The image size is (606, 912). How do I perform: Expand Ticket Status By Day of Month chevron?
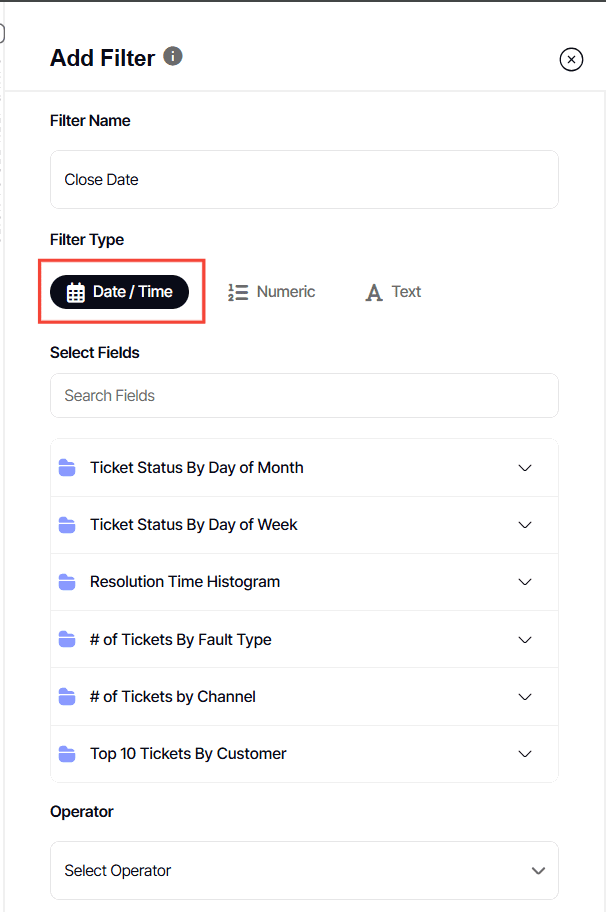coord(525,468)
